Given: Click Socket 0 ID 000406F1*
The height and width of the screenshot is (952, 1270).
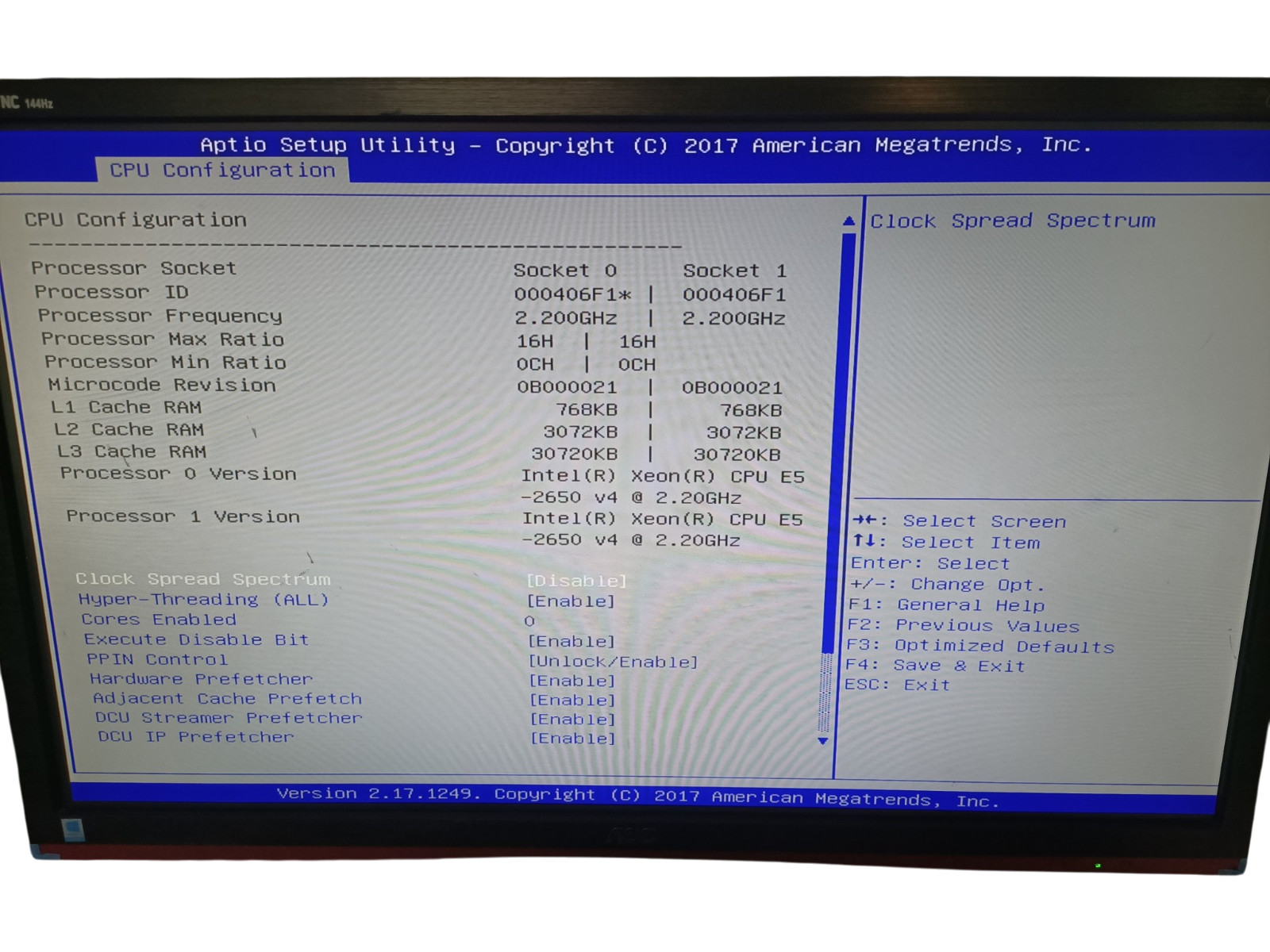Looking at the screenshot, I should [x=573, y=295].
